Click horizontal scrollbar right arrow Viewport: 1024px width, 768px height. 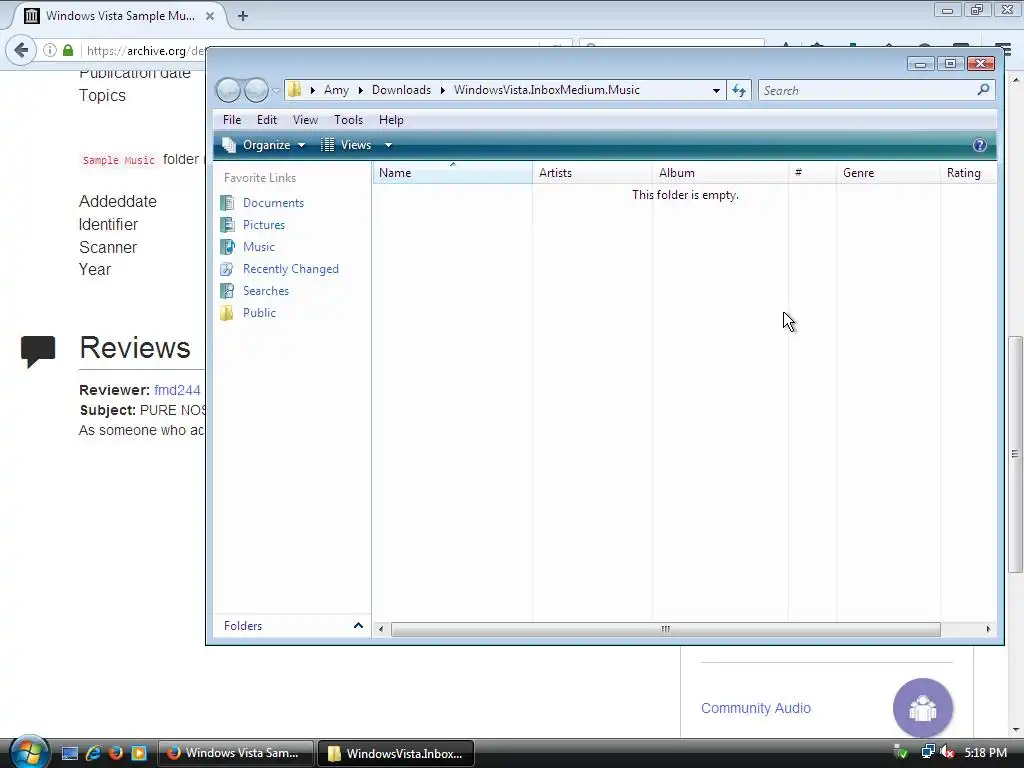[x=988, y=630]
